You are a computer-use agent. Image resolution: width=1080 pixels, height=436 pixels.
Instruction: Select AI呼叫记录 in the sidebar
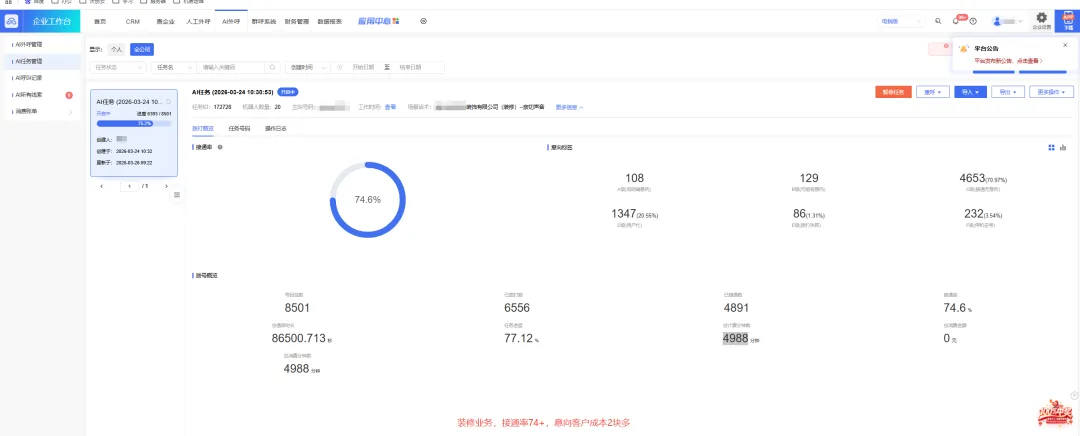[41, 78]
